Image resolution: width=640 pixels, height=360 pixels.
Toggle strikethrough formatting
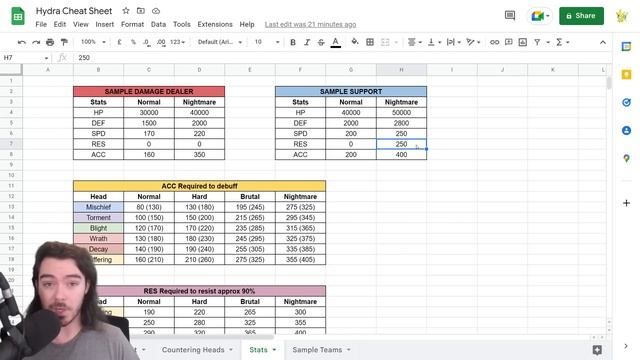pyautogui.click(x=321, y=42)
